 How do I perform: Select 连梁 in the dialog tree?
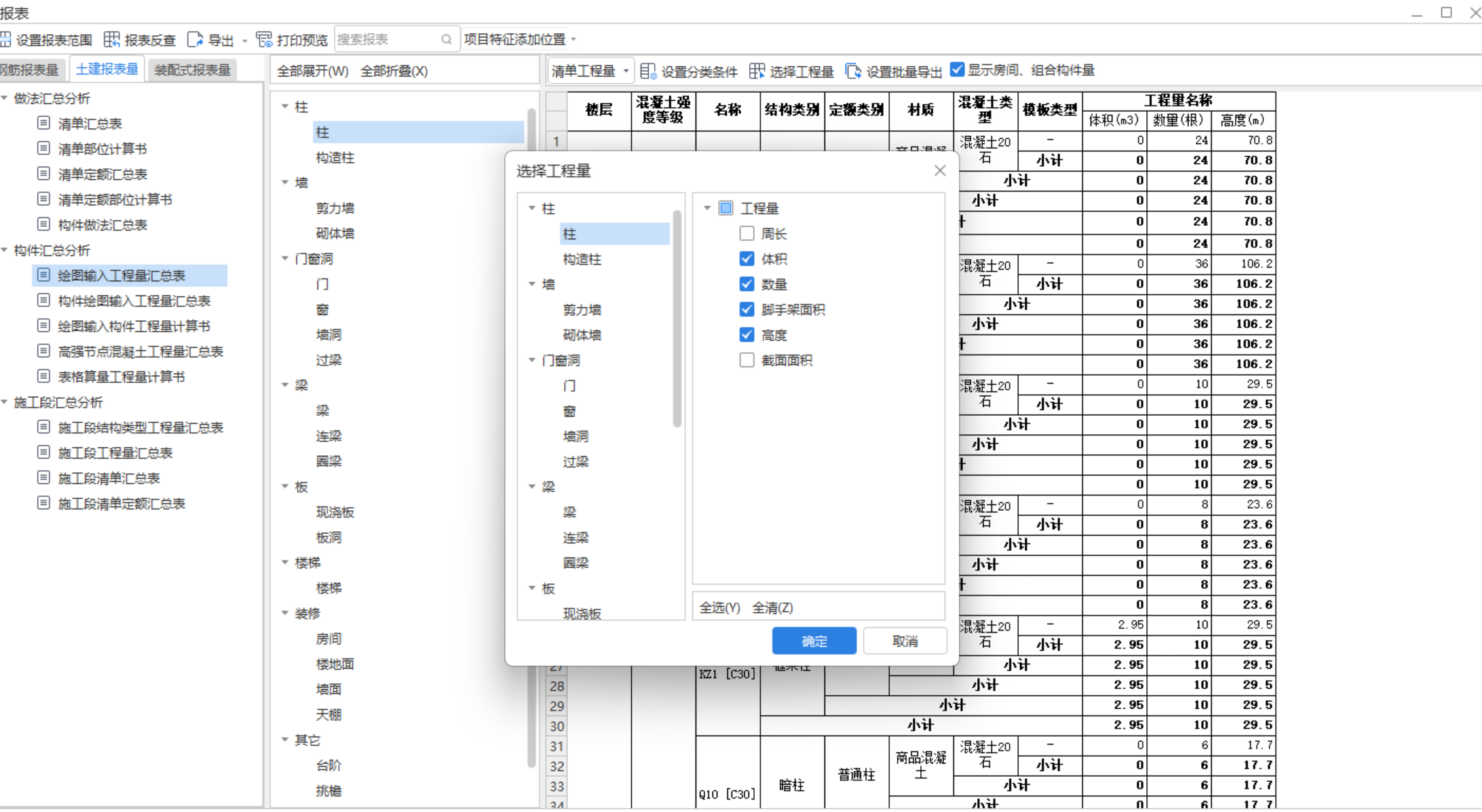coord(576,538)
